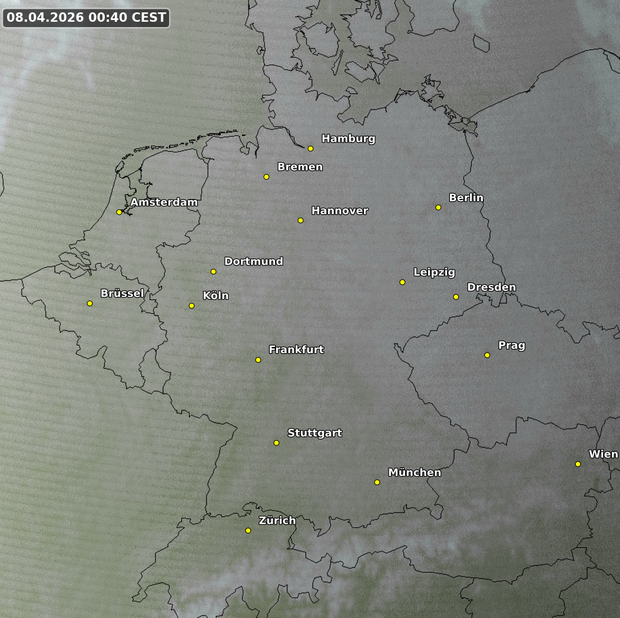Click the Köln text label
Viewport: 620px width, 618px height.
click(215, 295)
